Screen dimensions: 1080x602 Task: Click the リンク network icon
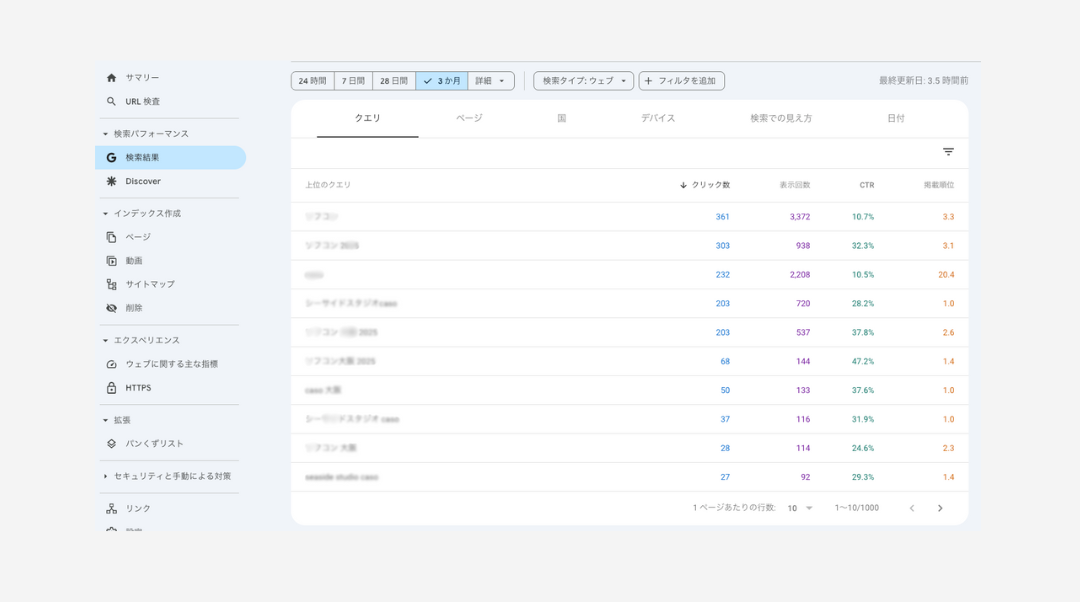point(112,508)
